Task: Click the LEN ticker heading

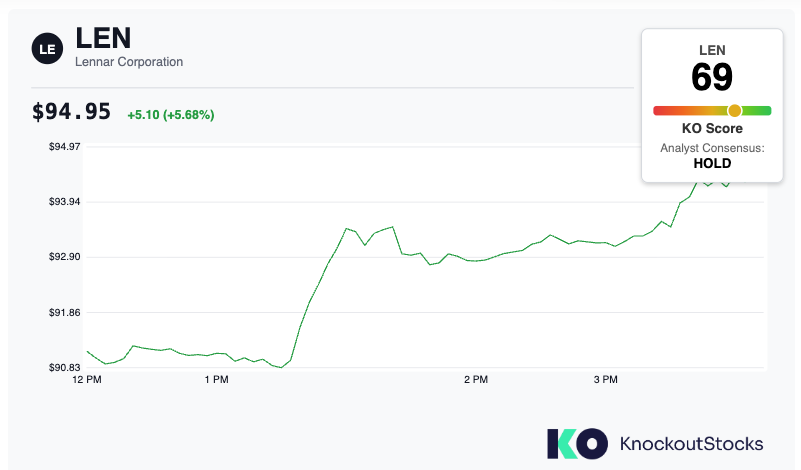Action: [x=103, y=38]
